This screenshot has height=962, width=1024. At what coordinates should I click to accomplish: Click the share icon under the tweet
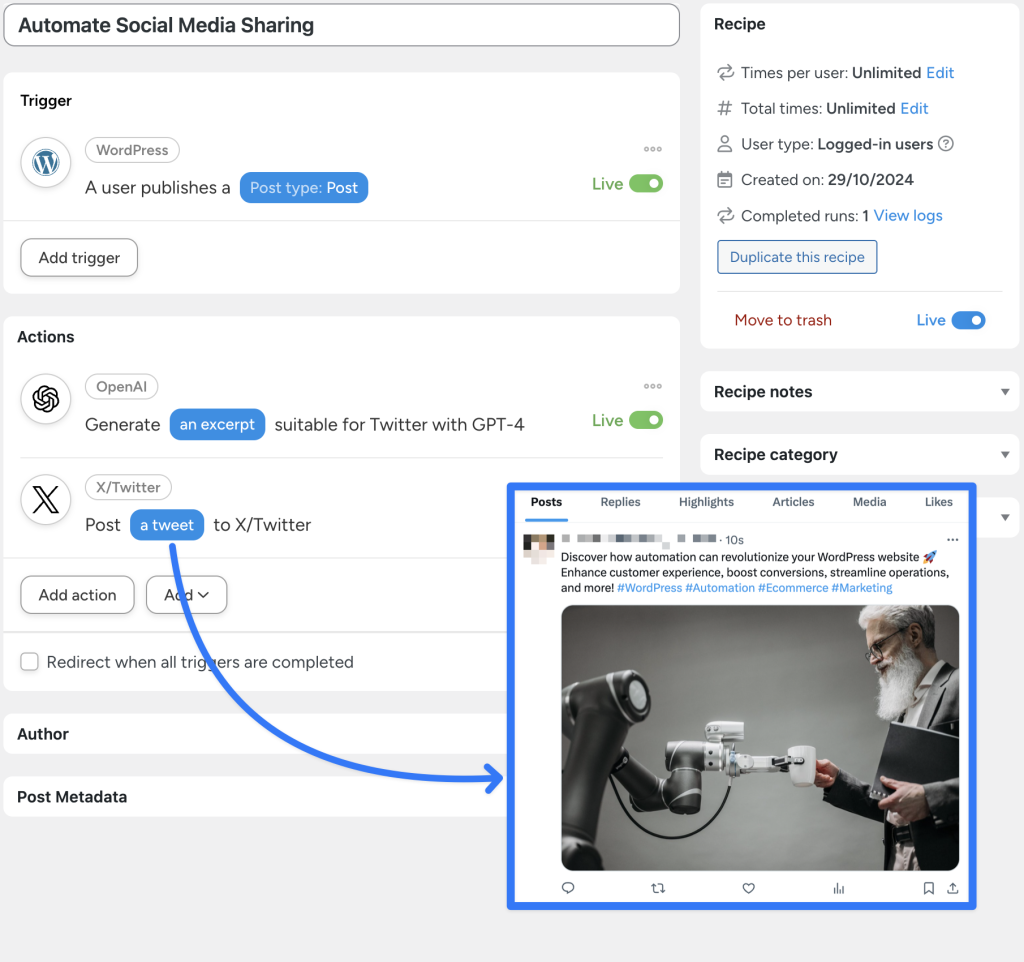tap(955, 888)
